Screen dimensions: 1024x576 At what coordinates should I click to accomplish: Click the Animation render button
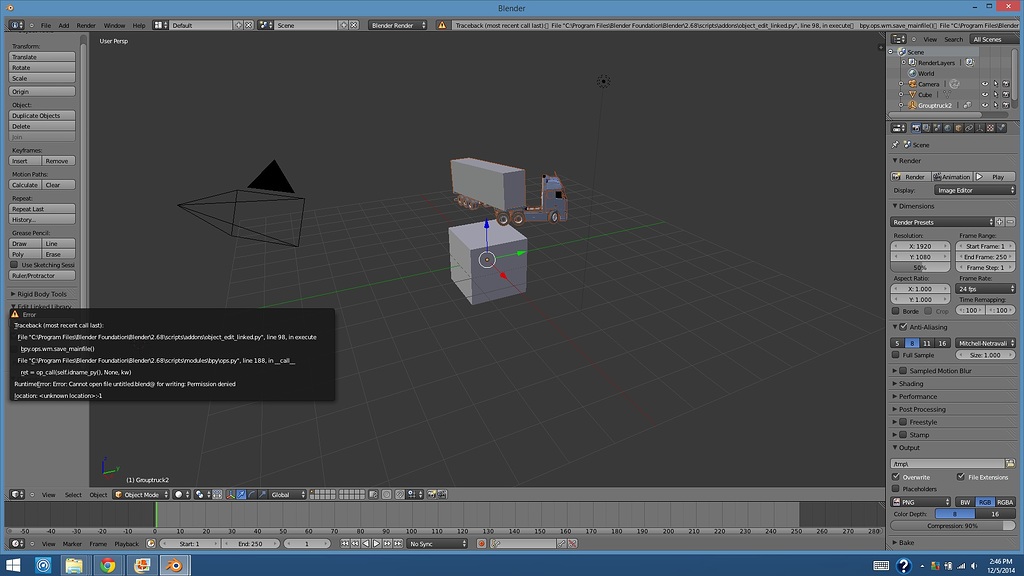(x=952, y=177)
